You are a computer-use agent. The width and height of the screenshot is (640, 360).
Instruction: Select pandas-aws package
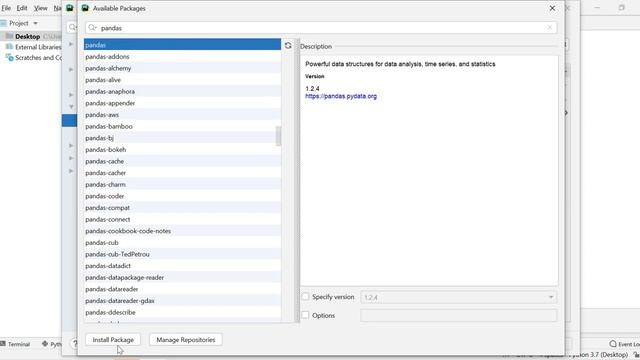(182, 115)
